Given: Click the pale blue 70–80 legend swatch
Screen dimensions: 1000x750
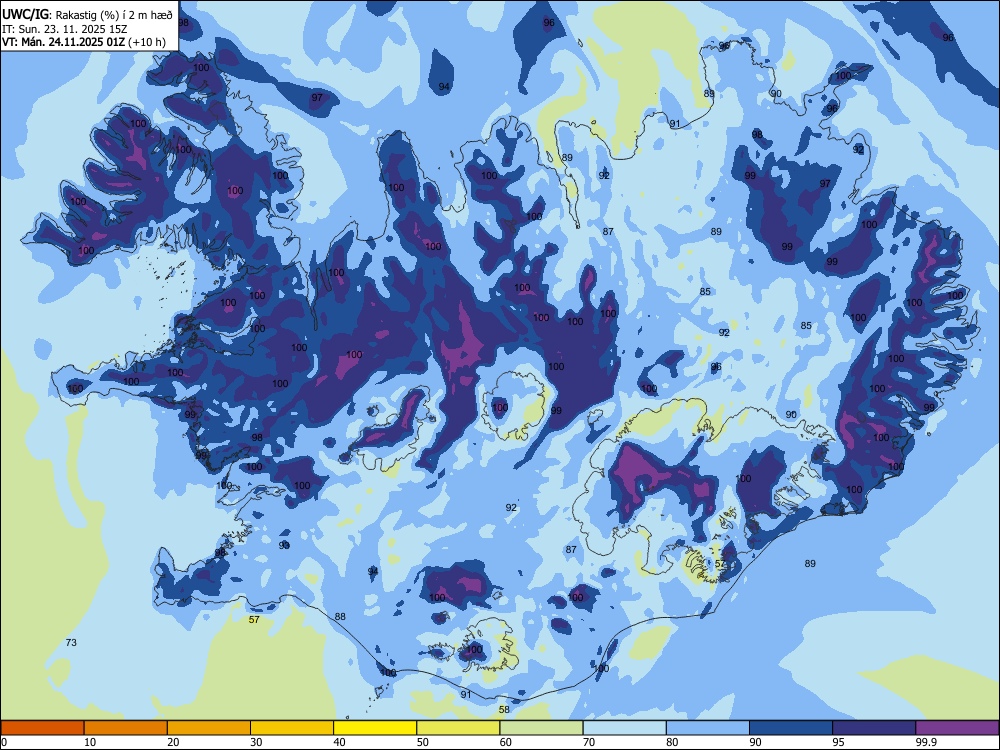Looking at the screenshot, I should [x=624, y=728].
